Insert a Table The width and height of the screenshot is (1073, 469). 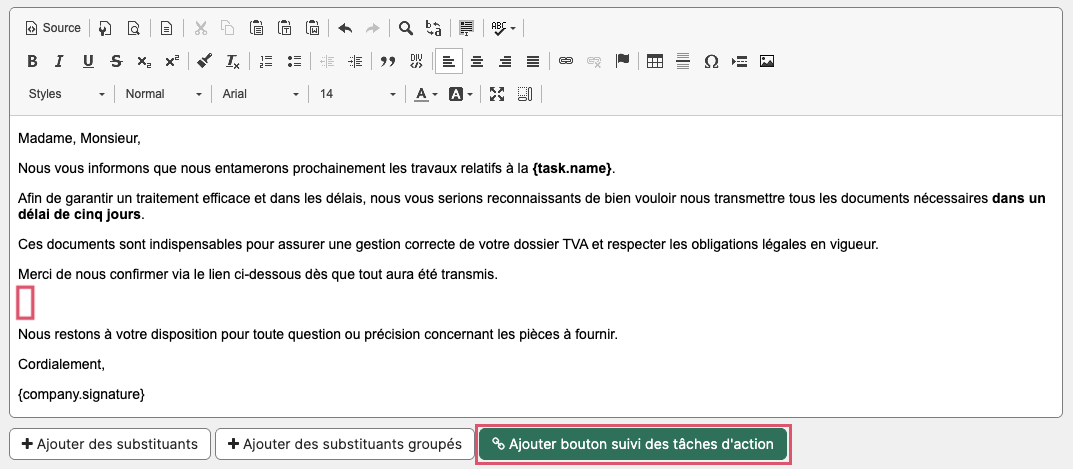655,61
